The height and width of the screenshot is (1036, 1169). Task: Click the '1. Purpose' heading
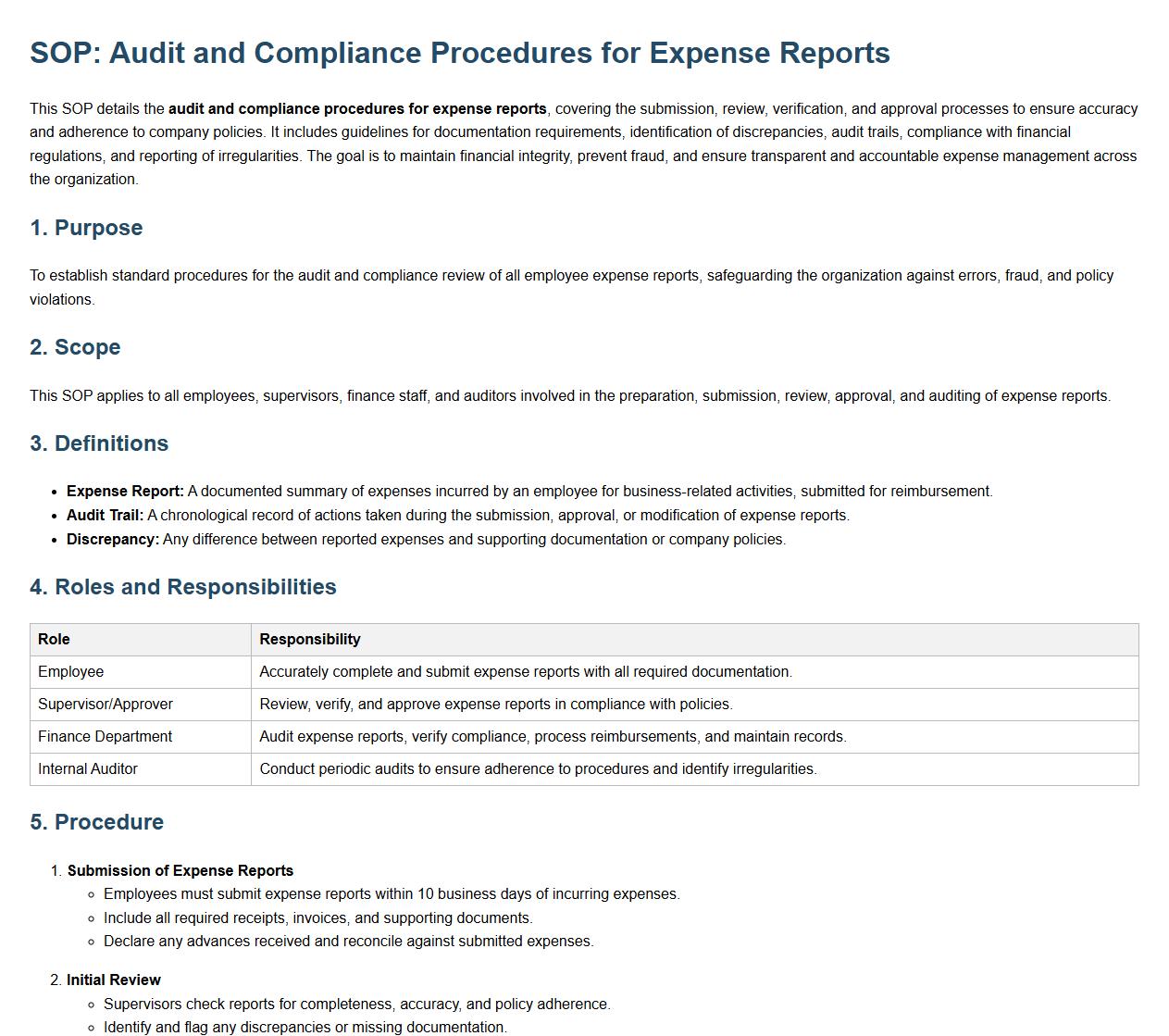(86, 228)
